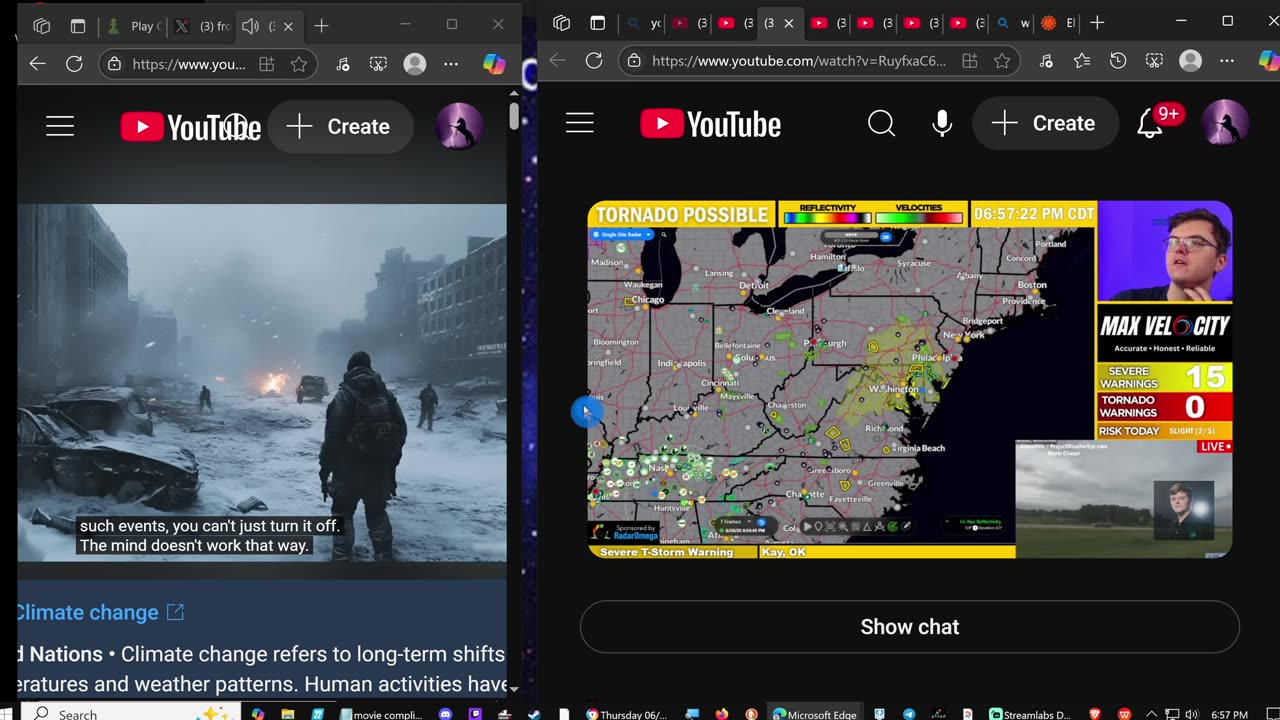View site information lock in left window
Viewport: 1280px width, 720px height.
(115, 64)
